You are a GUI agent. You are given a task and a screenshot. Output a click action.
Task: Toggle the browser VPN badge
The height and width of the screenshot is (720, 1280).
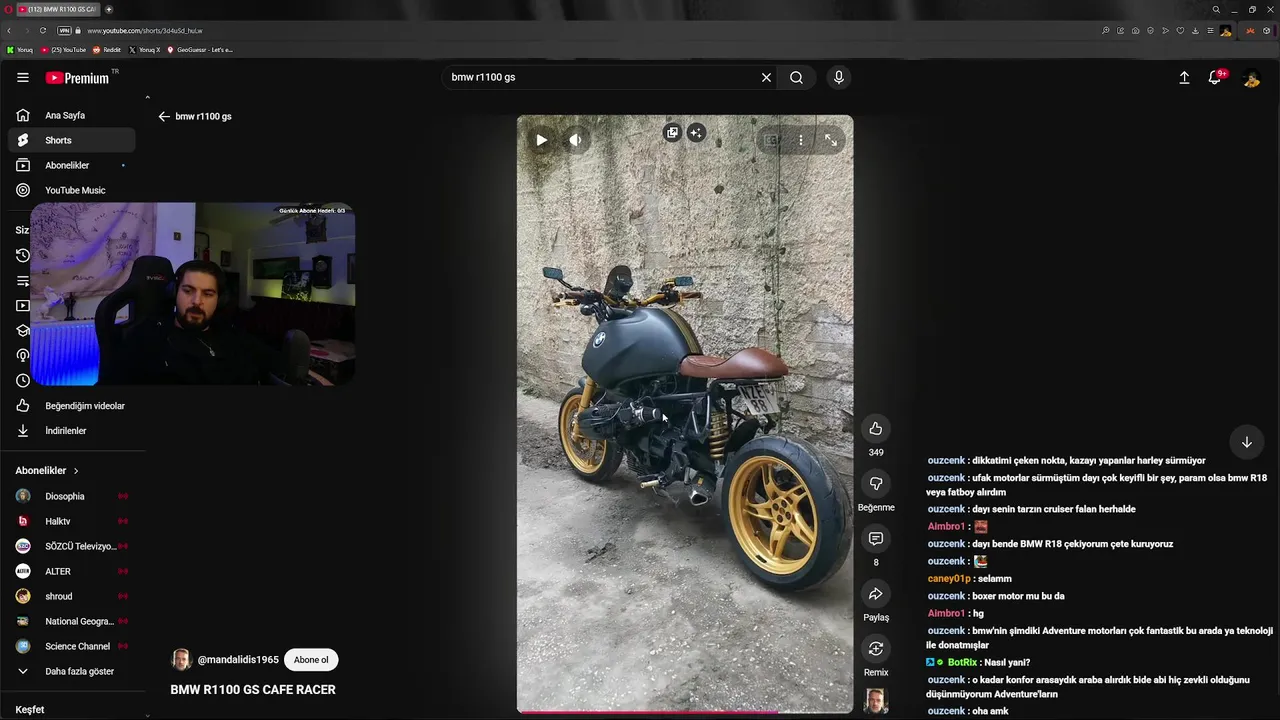[64, 31]
